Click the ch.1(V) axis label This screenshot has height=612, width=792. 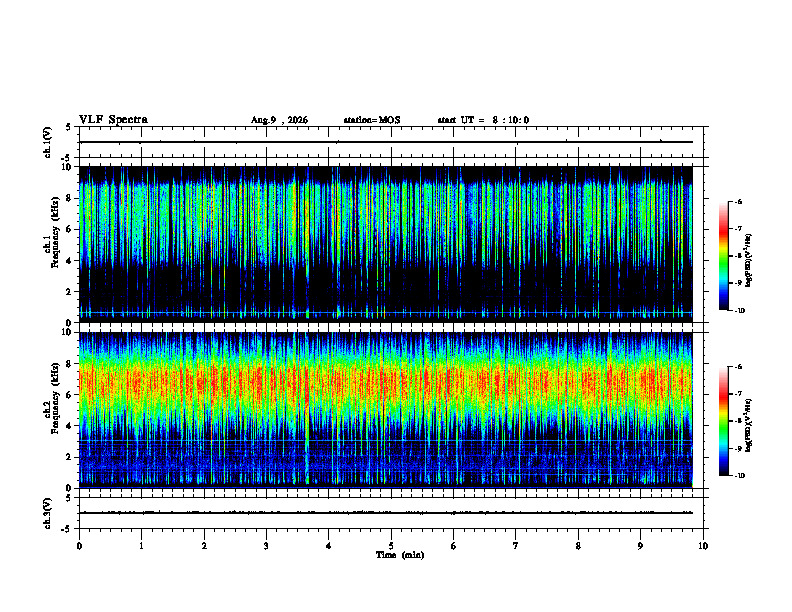pos(47,142)
